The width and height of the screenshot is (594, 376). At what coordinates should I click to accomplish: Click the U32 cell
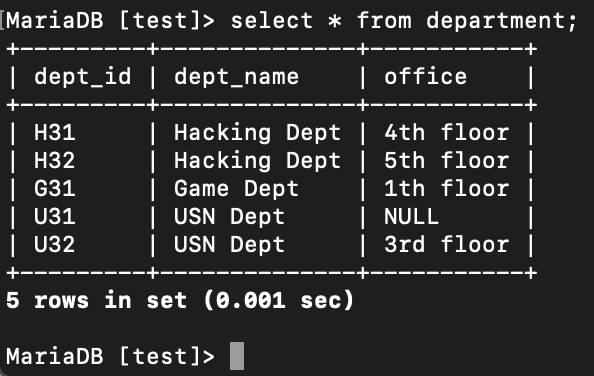pos(55,245)
